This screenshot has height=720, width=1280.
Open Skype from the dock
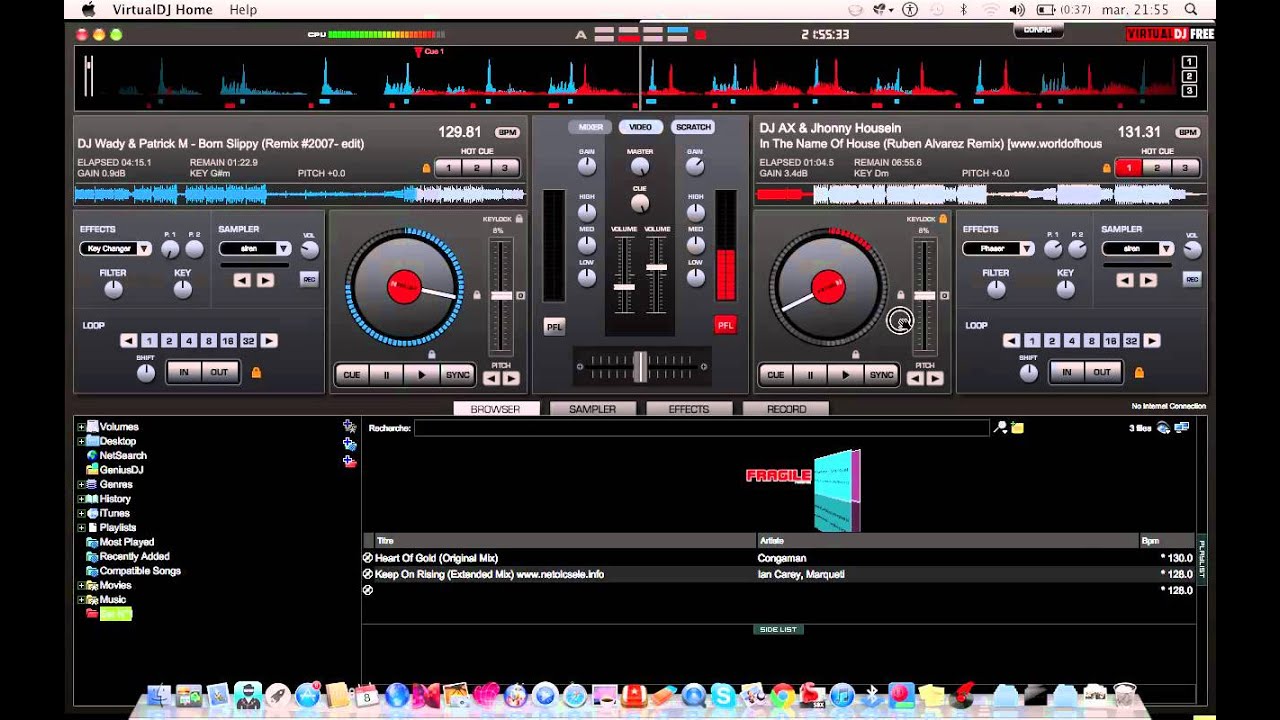[723, 694]
